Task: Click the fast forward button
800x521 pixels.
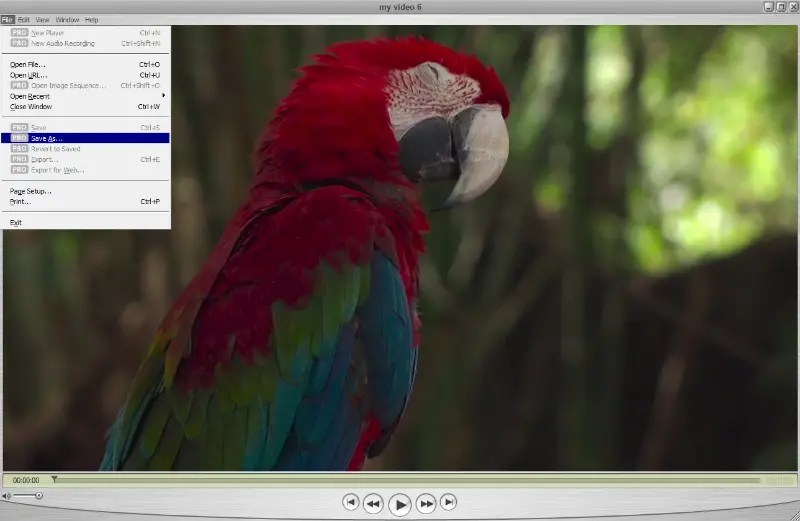Action: (x=426, y=504)
